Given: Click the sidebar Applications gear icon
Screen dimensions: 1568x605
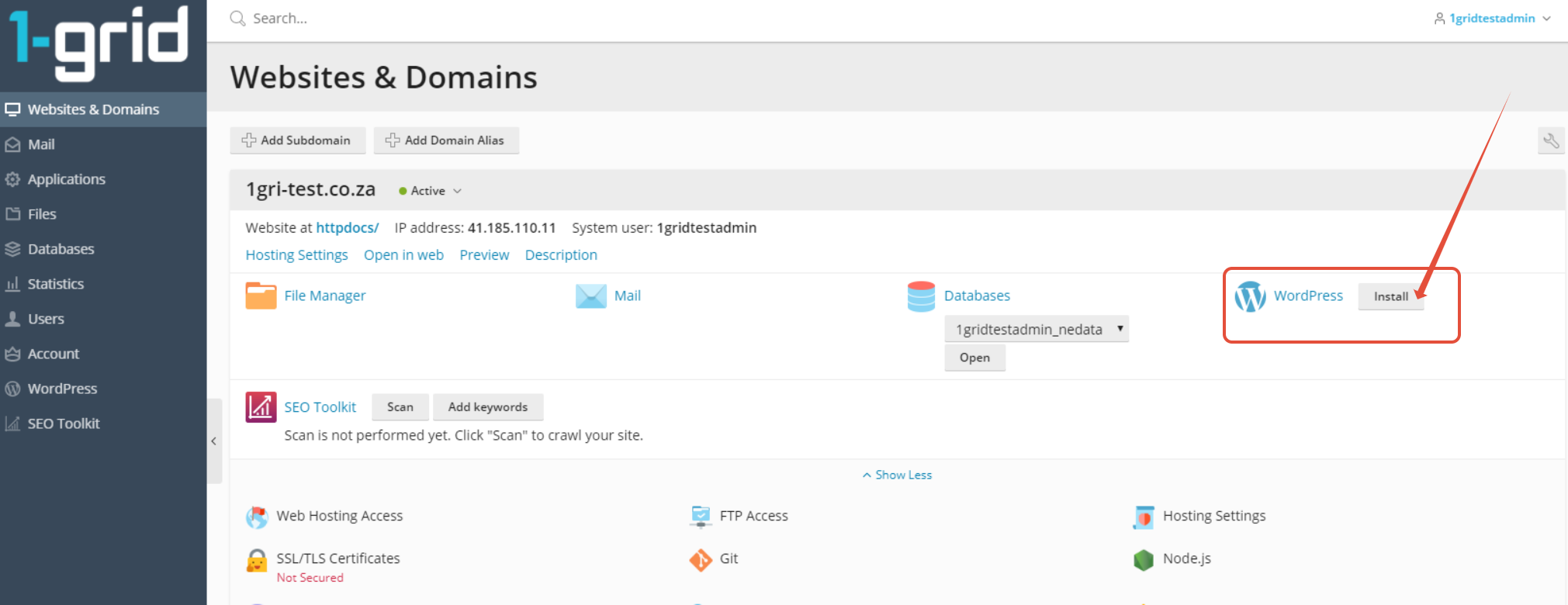Looking at the screenshot, I should [x=12, y=179].
